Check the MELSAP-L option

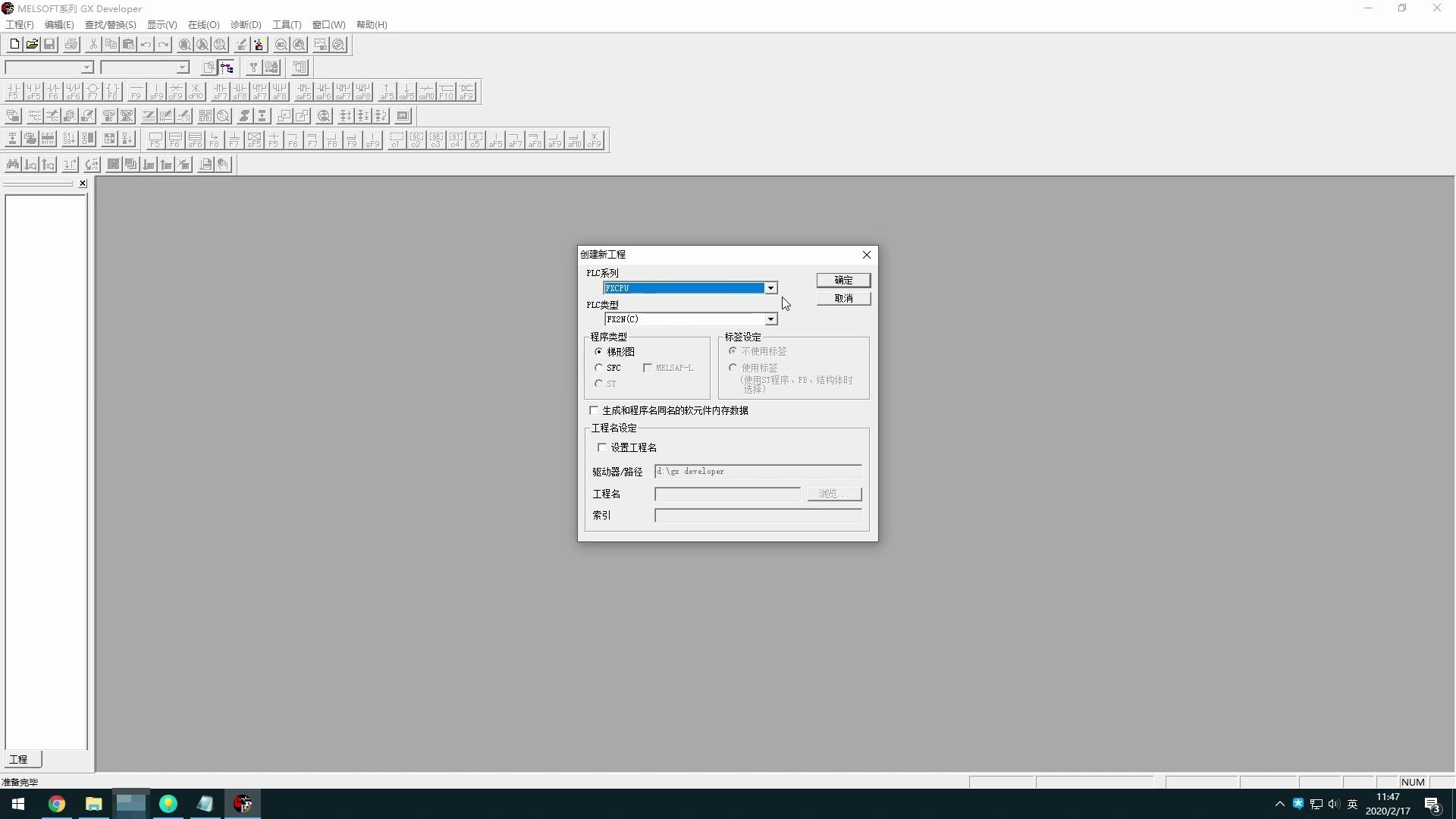tap(648, 368)
